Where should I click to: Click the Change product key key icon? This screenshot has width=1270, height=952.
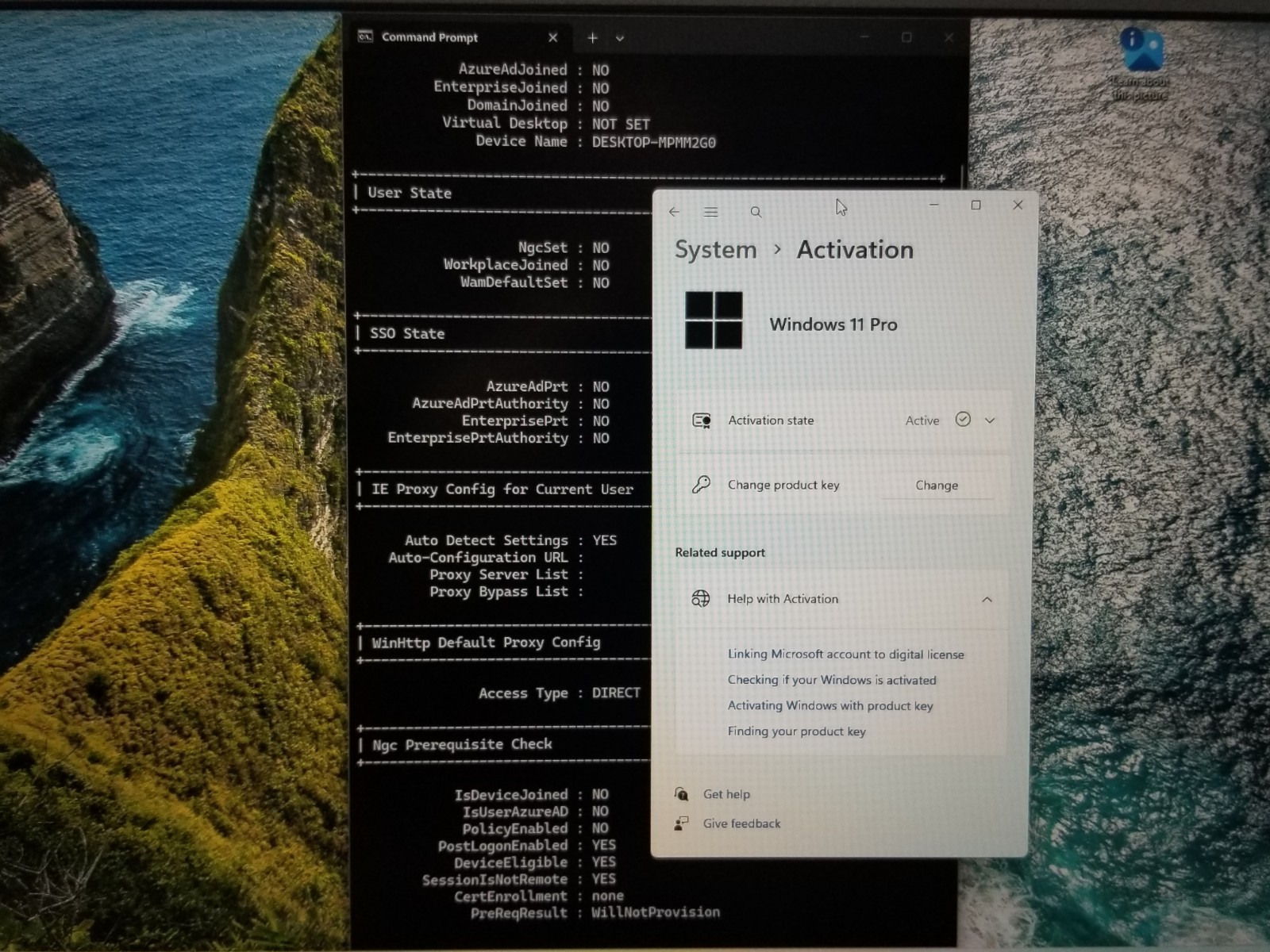point(701,485)
